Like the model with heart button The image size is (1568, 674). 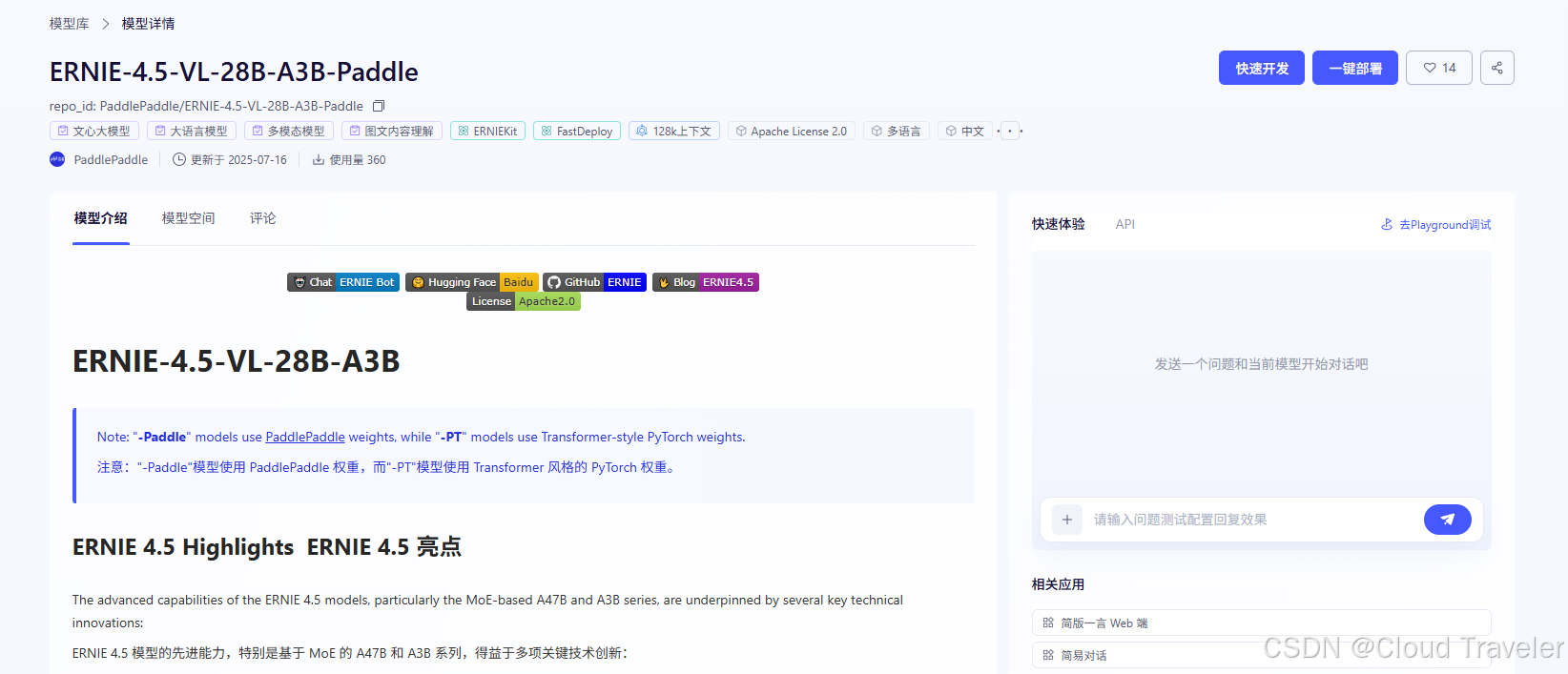coord(1439,68)
